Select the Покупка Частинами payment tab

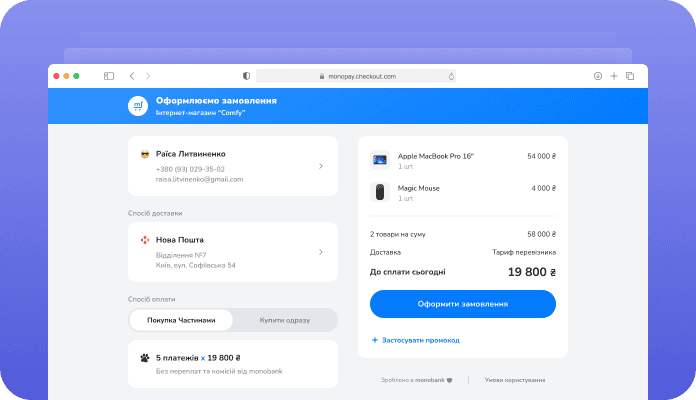point(181,320)
